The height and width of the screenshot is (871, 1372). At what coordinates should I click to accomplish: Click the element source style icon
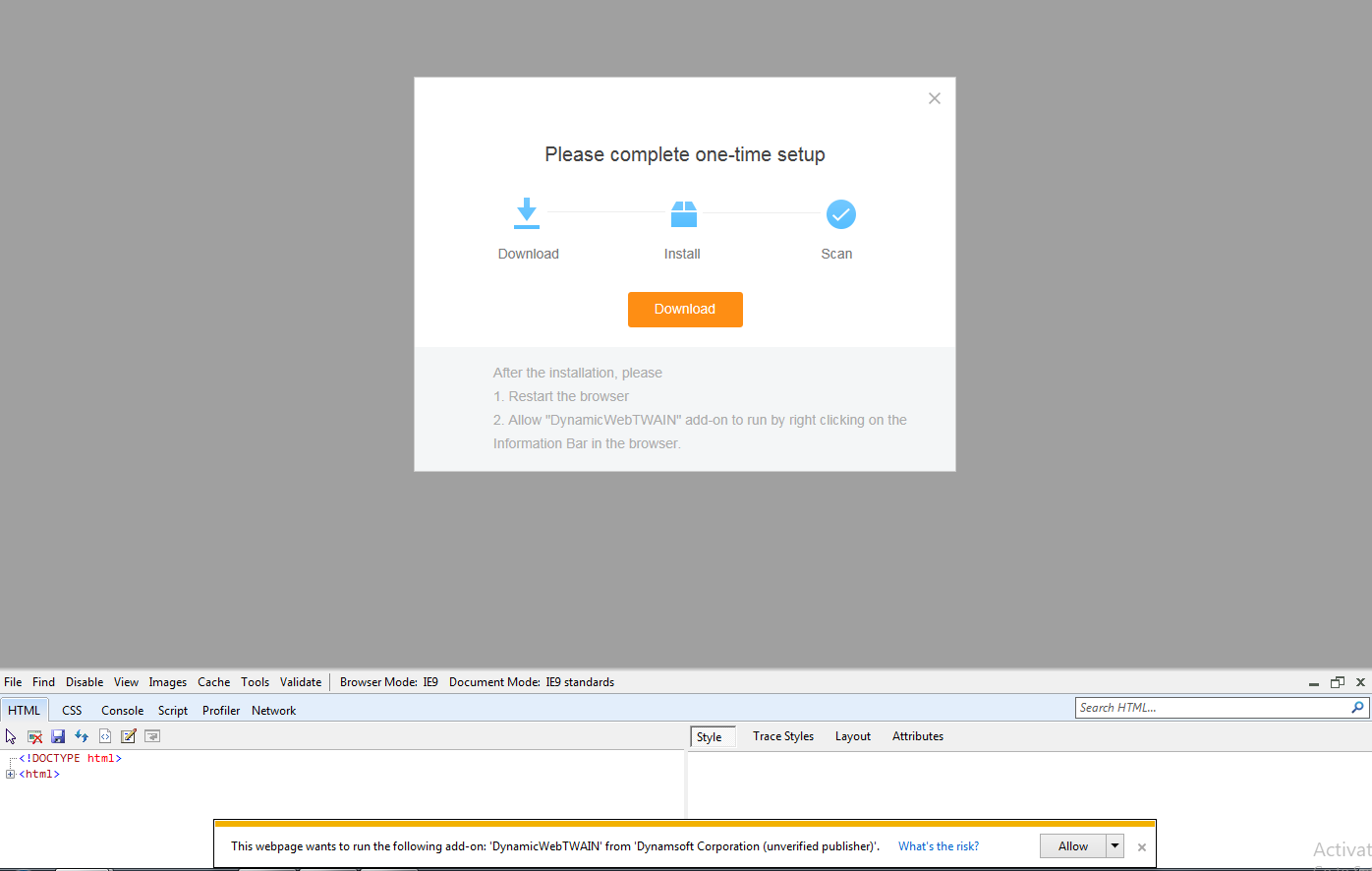coord(105,736)
